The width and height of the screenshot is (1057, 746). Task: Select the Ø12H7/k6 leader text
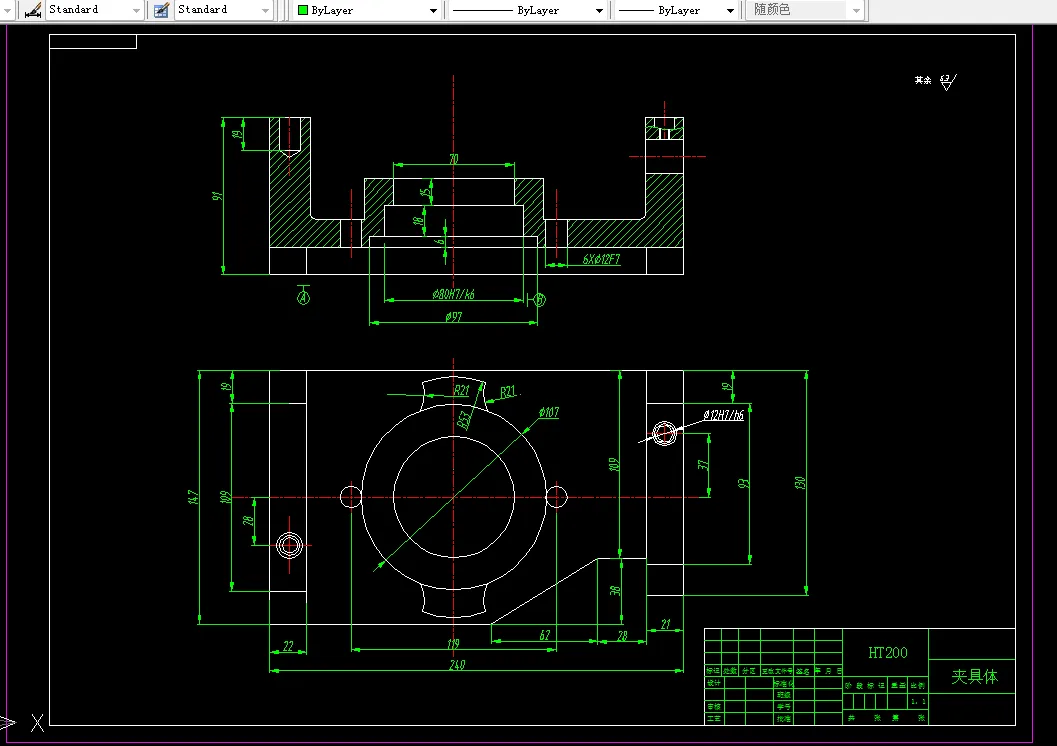[723, 415]
